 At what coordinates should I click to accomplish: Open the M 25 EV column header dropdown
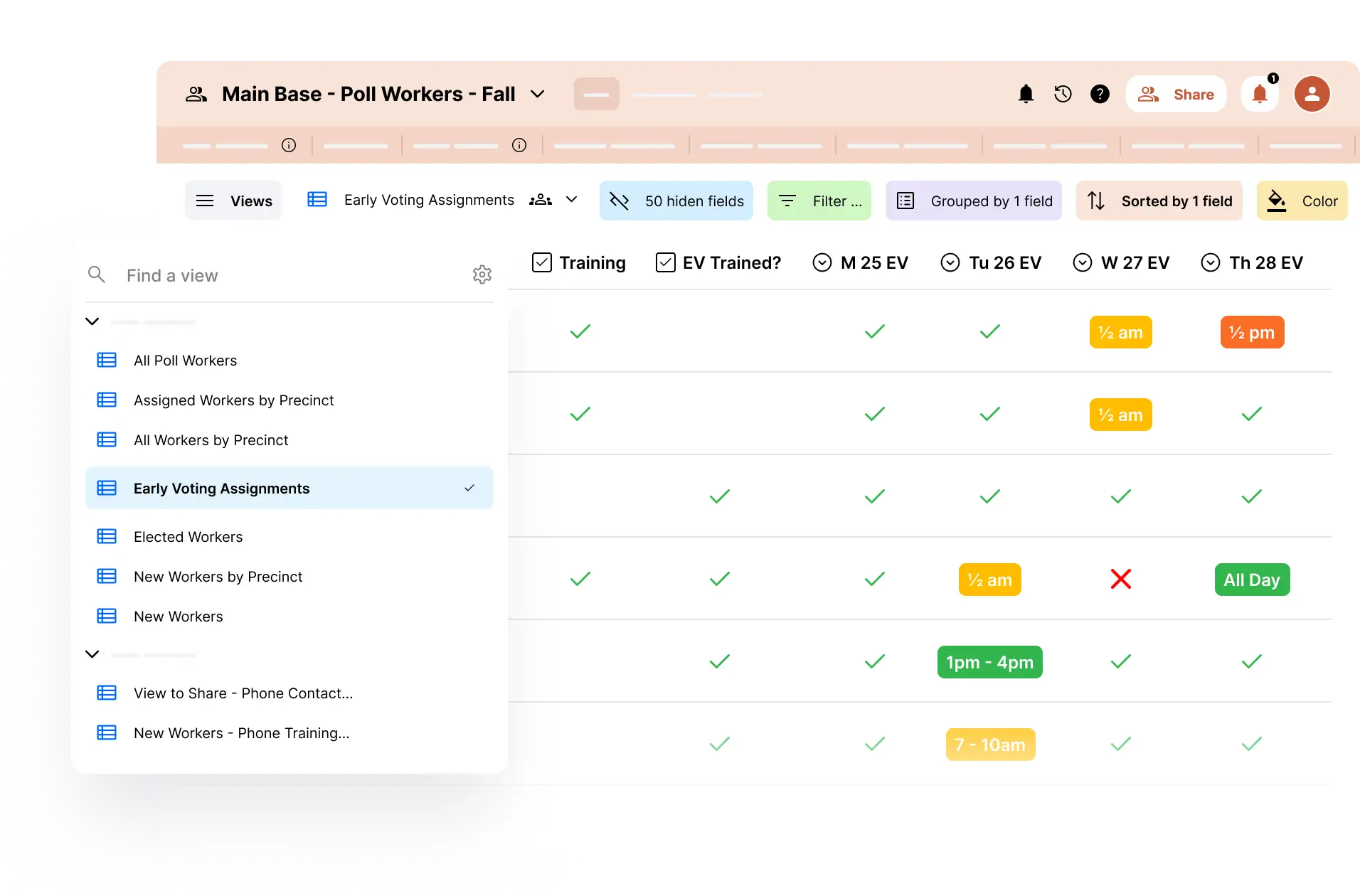tap(822, 262)
